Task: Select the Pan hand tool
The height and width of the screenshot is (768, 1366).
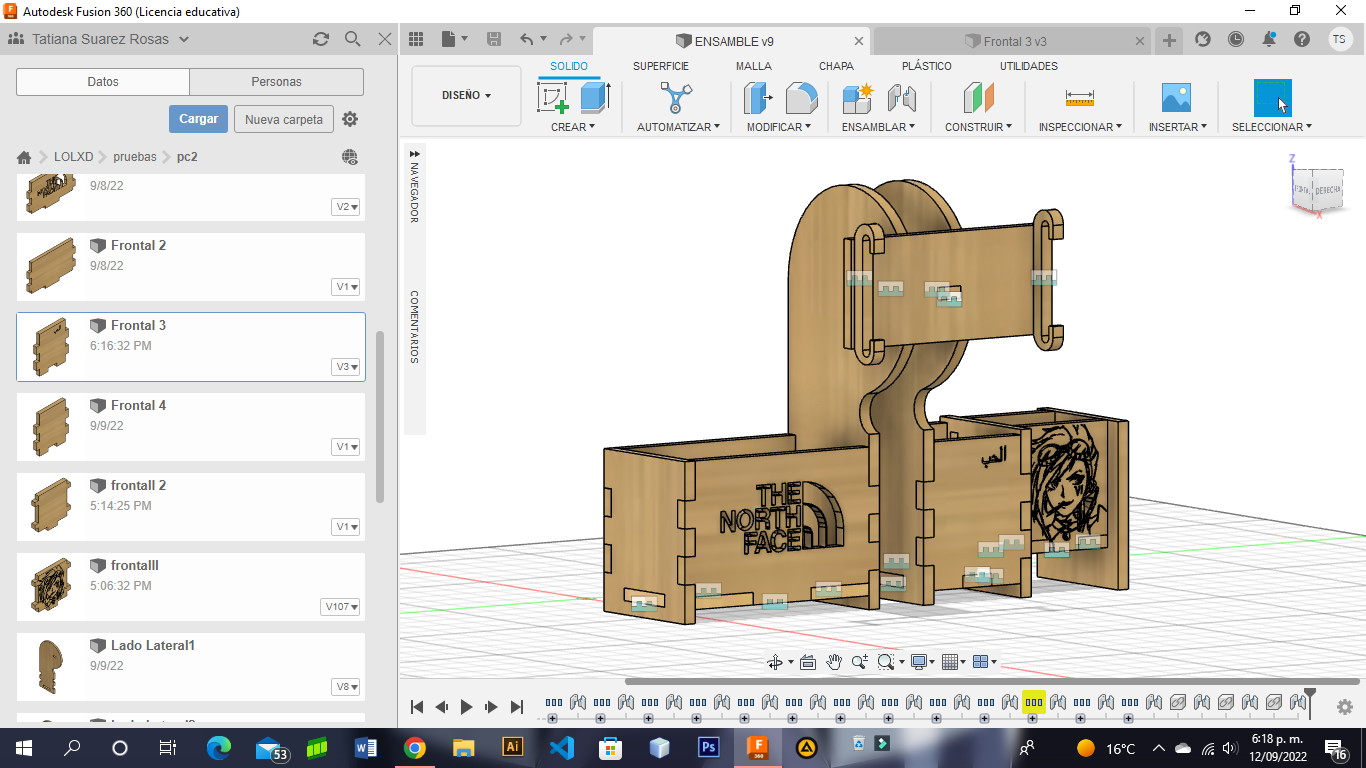Action: click(834, 662)
